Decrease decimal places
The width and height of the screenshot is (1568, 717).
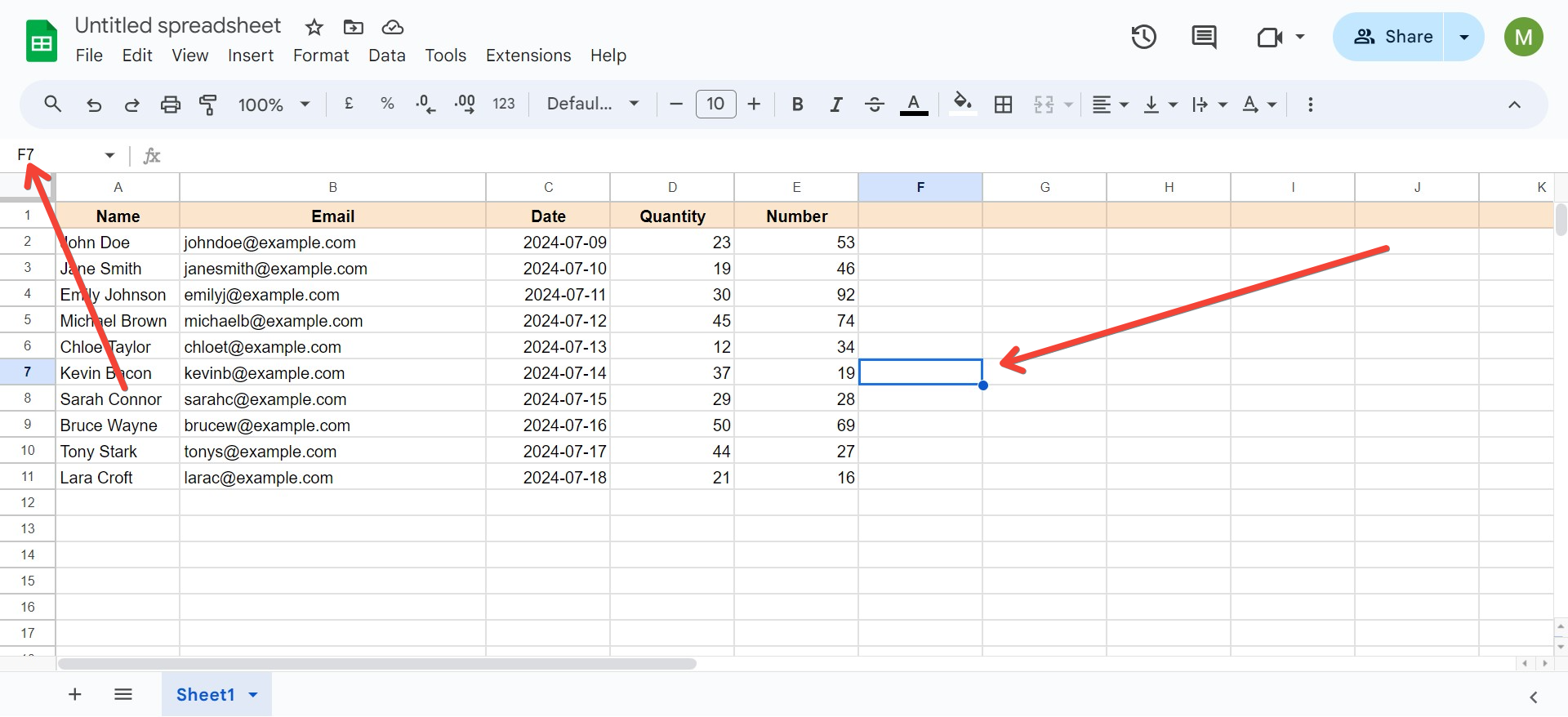point(425,104)
